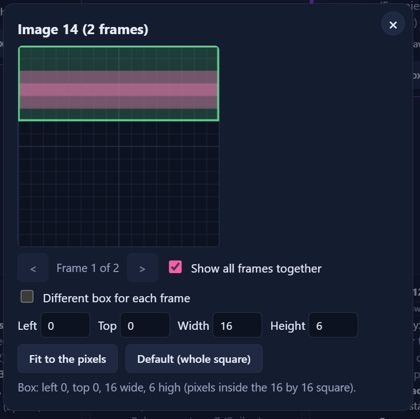420x419 pixels.
Task: Click the Image 14 (2 frames) title
Action: (83, 29)
